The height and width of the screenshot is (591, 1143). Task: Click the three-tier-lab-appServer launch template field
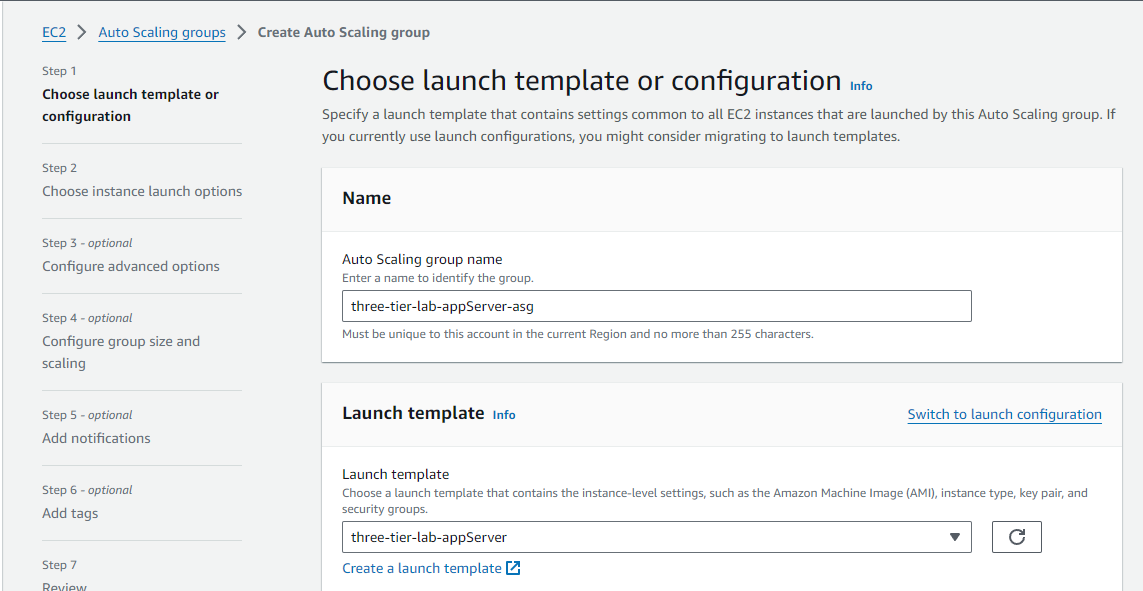pos(640,537)
